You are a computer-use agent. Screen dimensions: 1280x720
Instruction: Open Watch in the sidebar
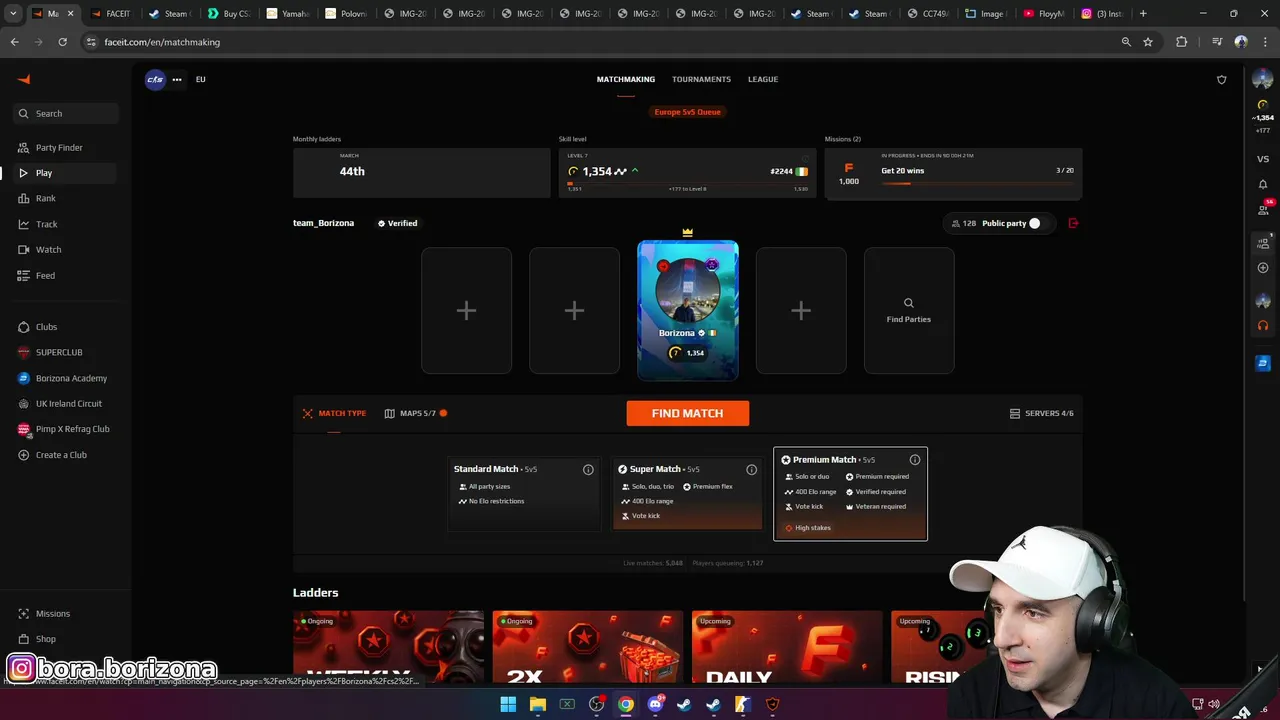tap(48, 250)
